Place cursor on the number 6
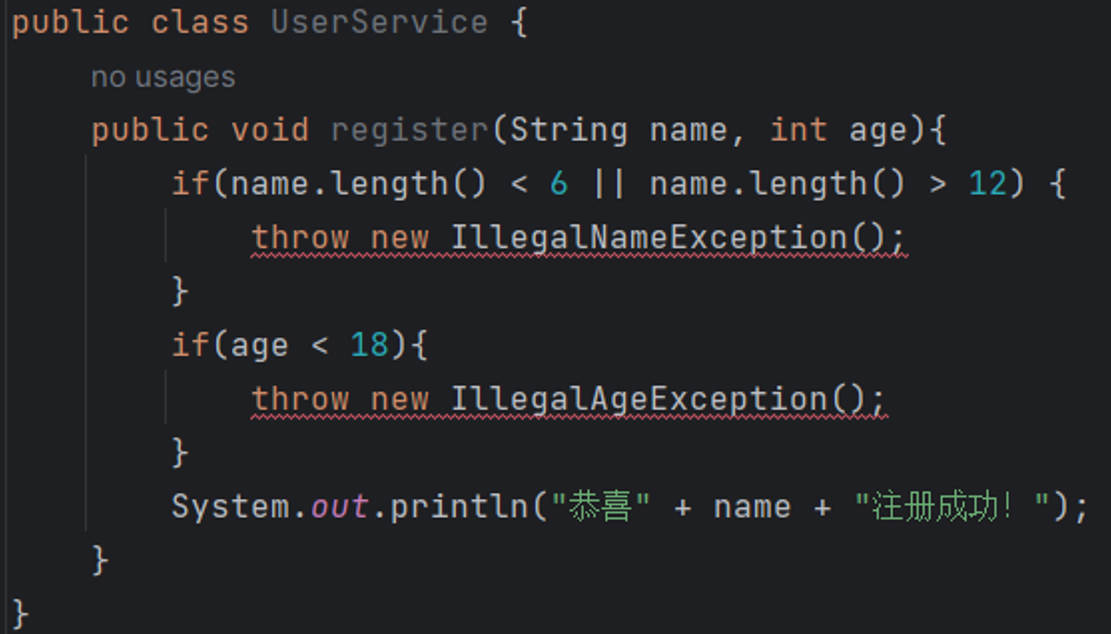1111x634 pixels. 558,184
